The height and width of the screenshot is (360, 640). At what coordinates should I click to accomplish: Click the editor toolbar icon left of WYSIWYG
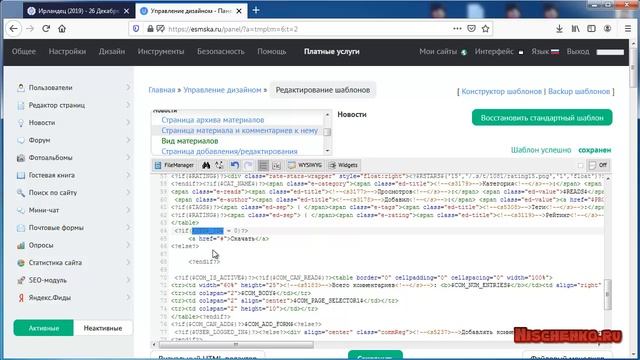tap(276, 165)
